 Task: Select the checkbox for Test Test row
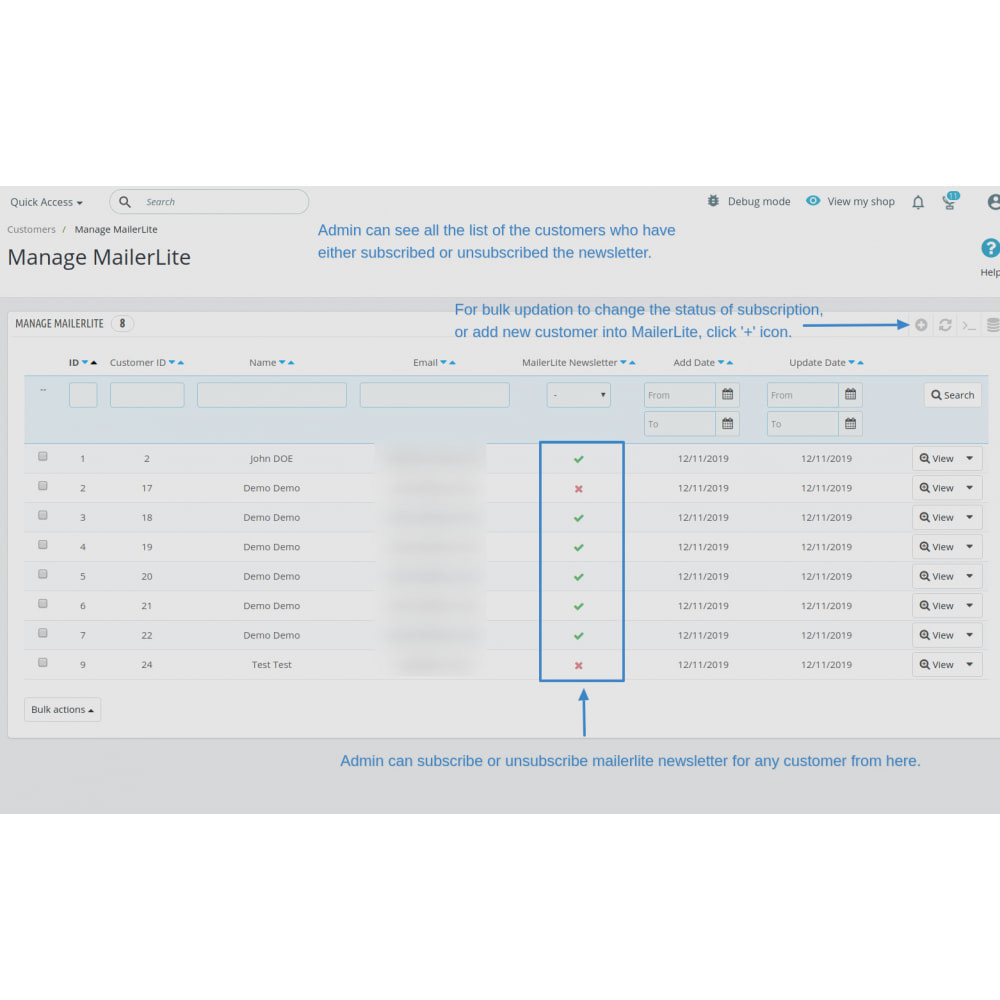(x=43, y=662)
